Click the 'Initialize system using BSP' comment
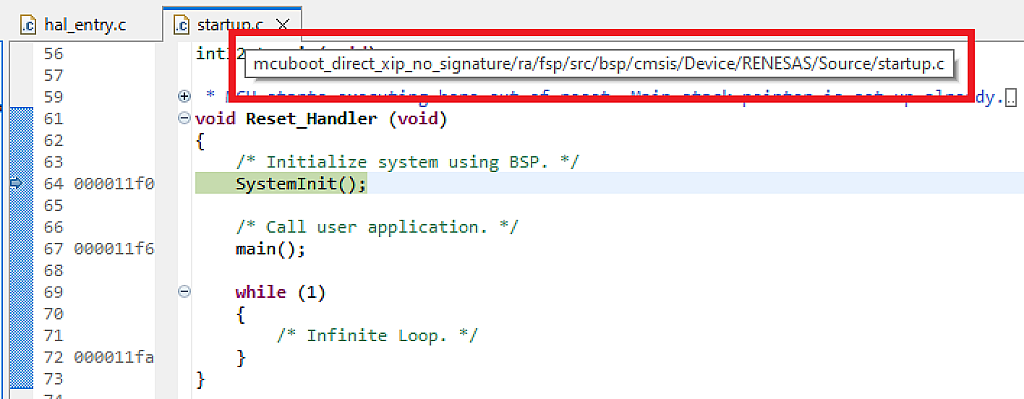Image resolution: width=1024 pixels, height=399 pixels. click(407, 162)
